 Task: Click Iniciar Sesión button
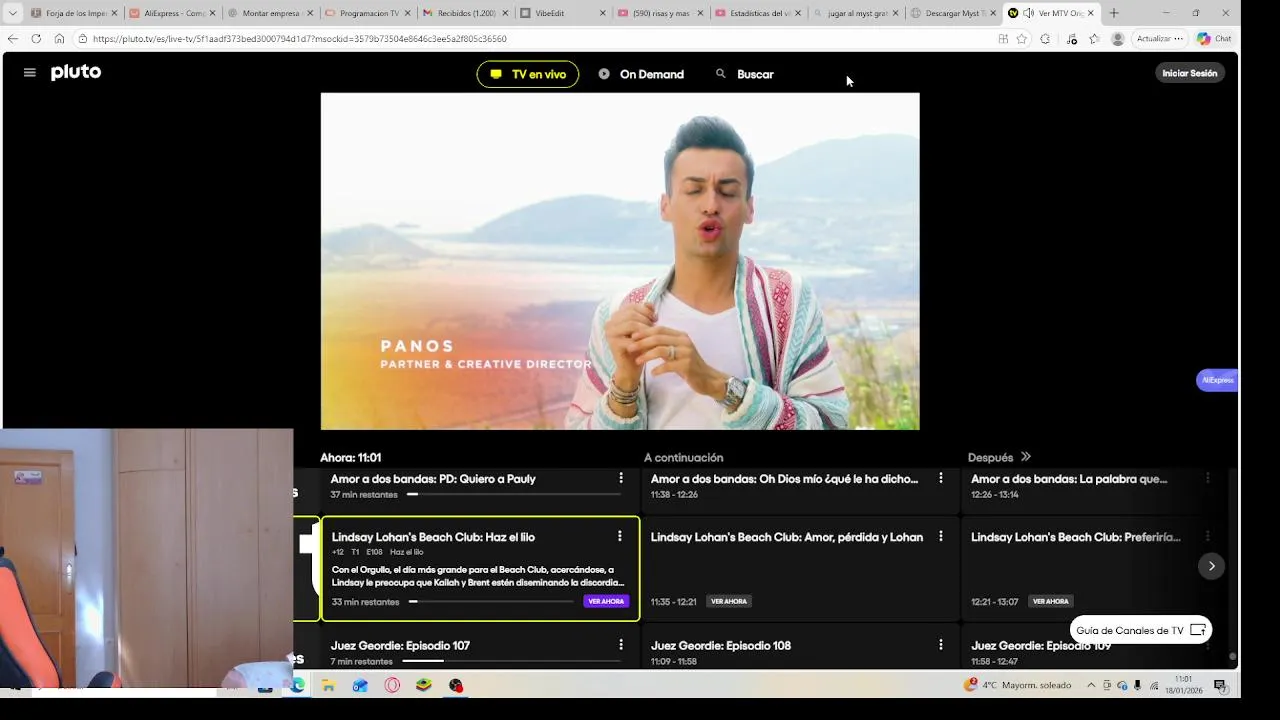1190,73
